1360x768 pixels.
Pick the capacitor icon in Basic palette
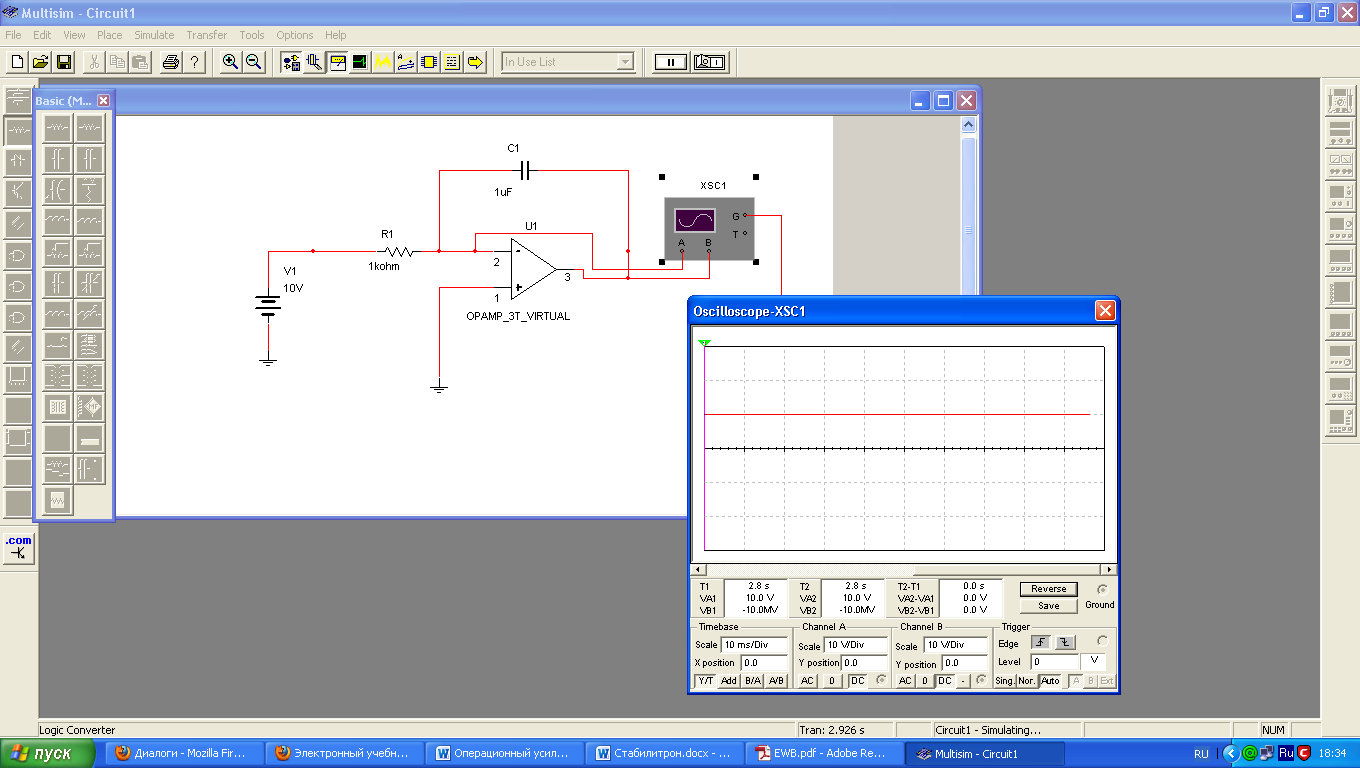(58, 159)
